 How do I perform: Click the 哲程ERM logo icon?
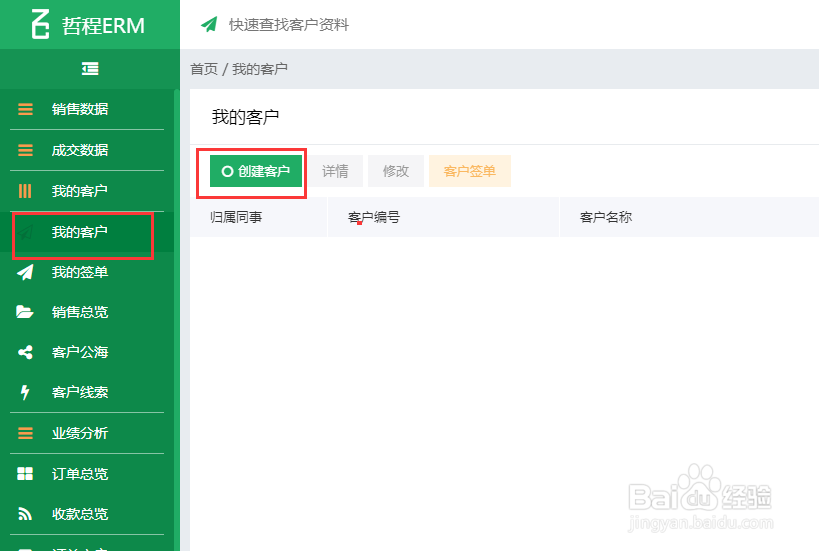point(40,24)
